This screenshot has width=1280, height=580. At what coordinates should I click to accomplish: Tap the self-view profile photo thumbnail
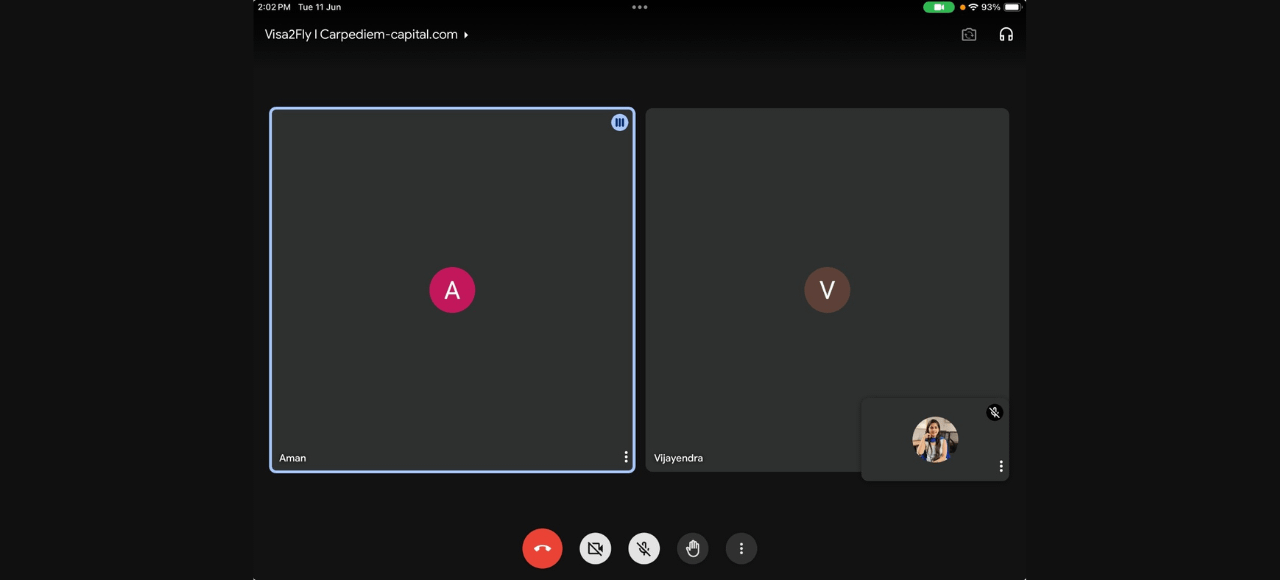935,440
